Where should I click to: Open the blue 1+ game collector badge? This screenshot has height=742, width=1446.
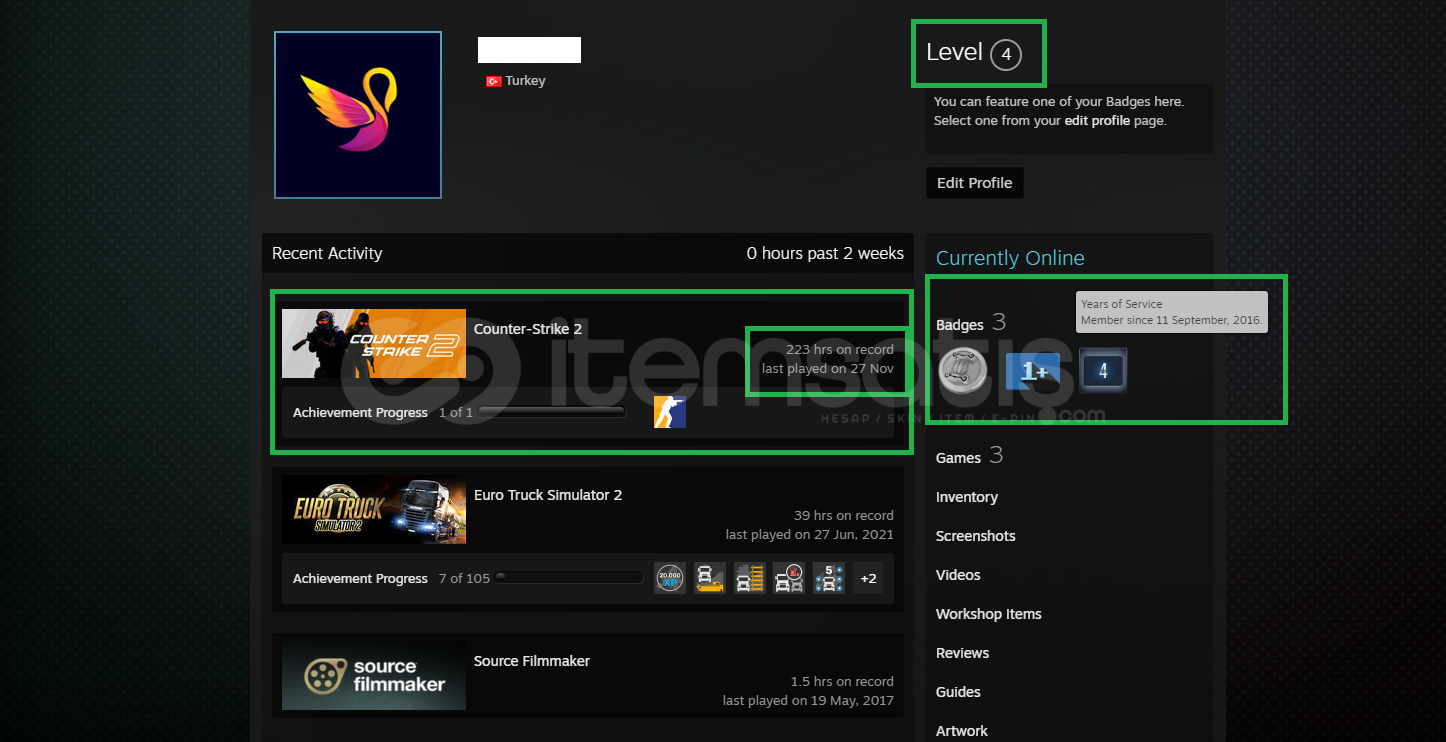(1032, 371)
